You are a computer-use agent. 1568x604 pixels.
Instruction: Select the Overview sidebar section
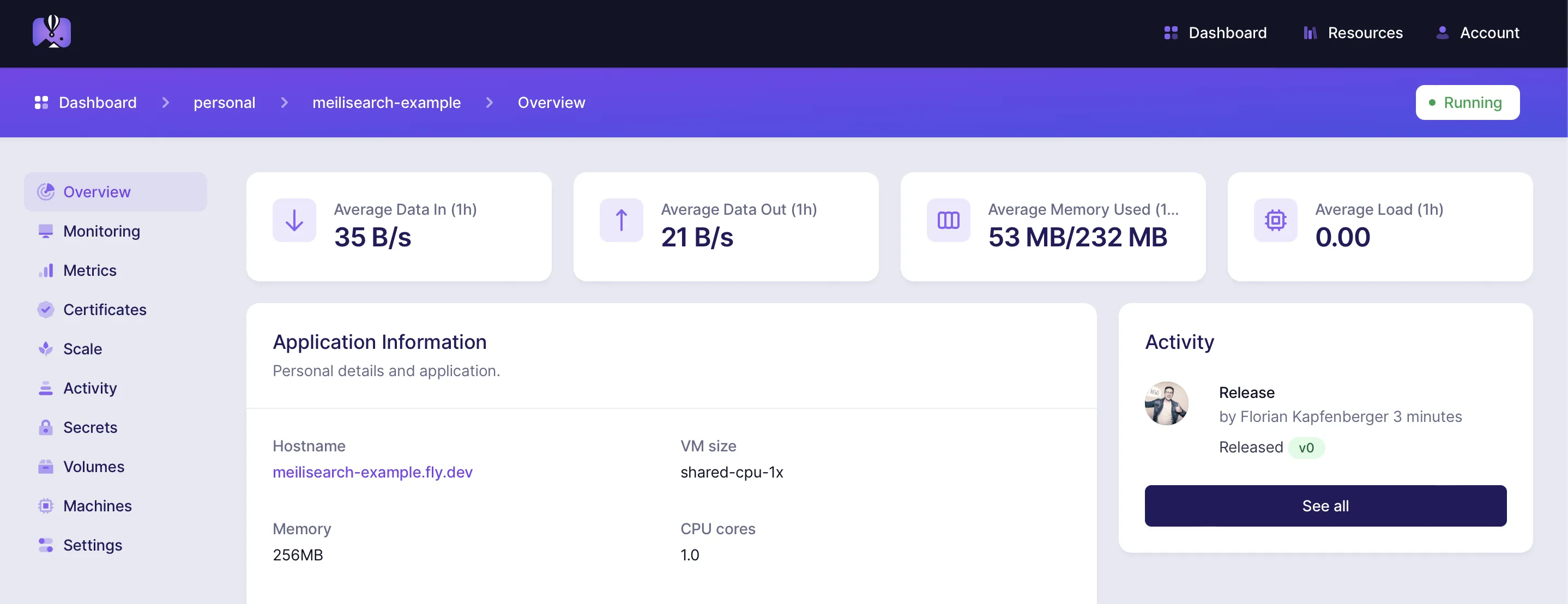116,192
